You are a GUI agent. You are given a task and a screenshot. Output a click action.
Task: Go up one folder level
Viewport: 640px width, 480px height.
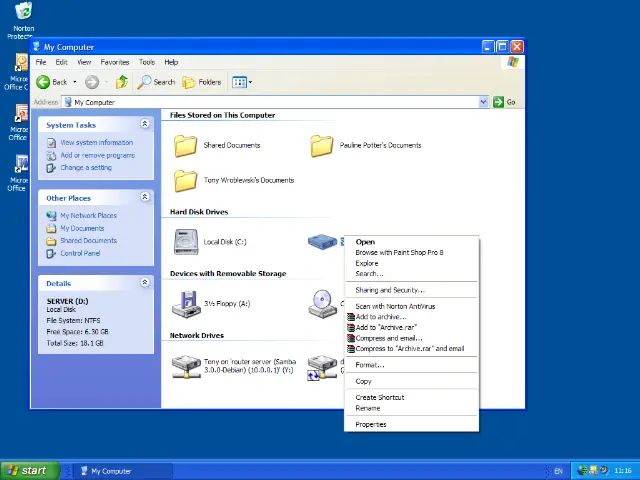(121, 82)
